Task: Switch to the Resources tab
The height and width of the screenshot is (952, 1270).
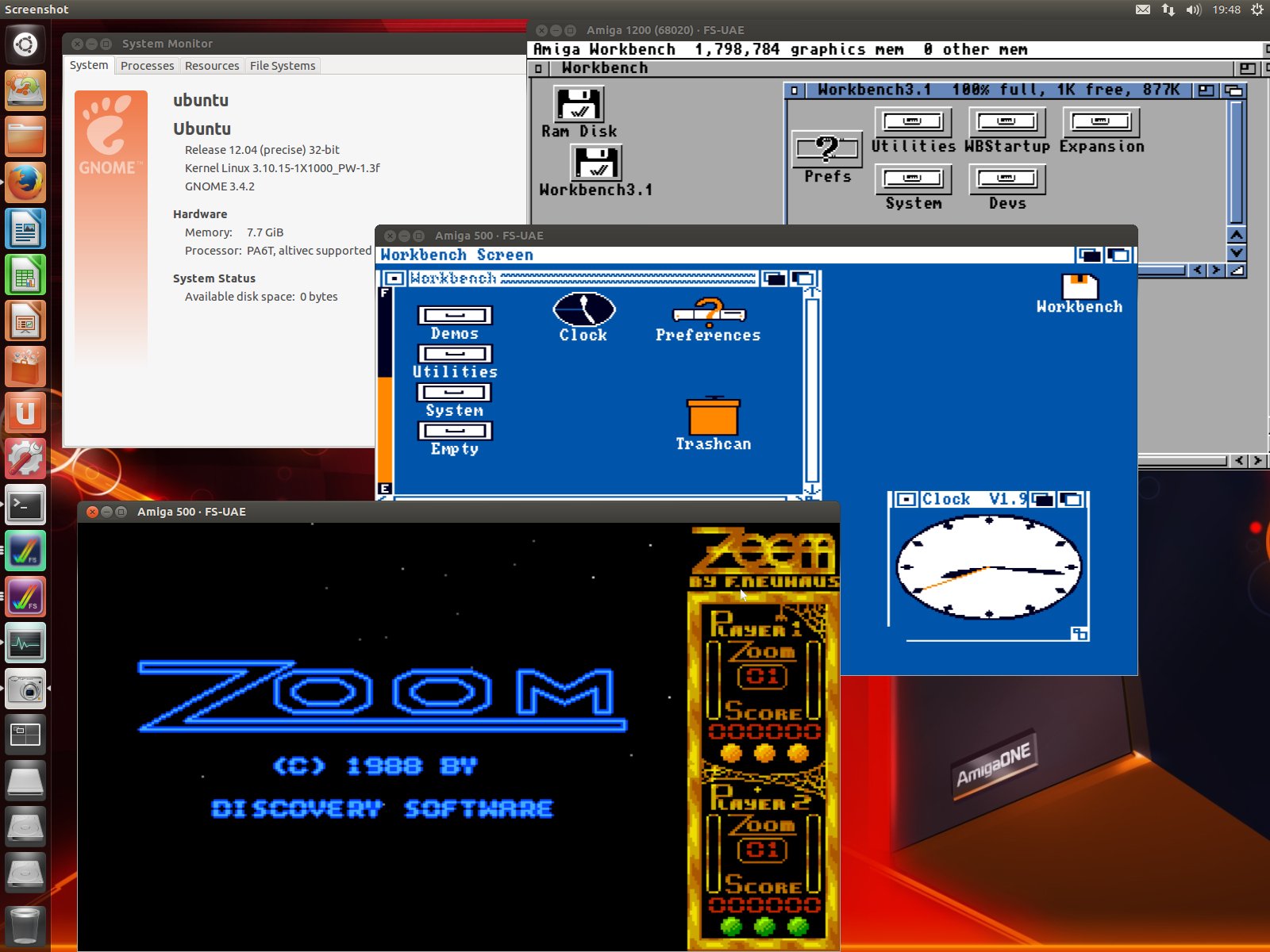Action: pyautogui.click(x=211, y=66)
